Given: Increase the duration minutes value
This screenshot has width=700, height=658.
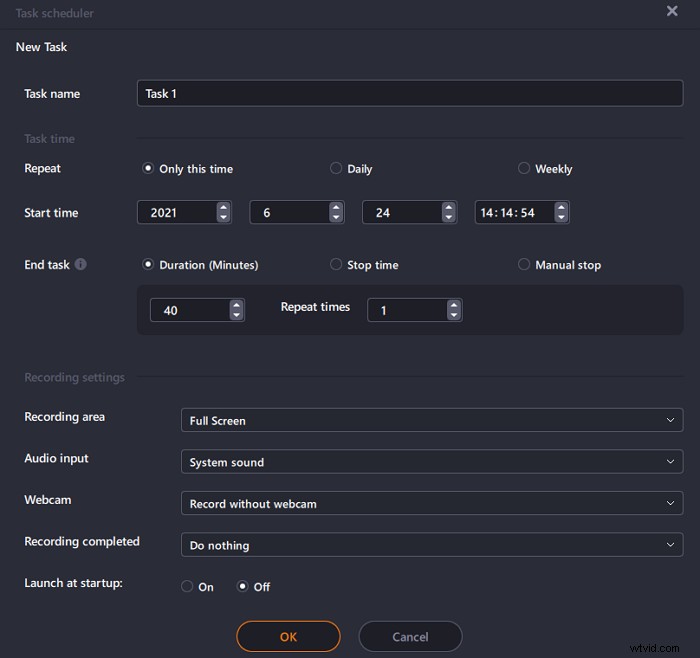Looking at the screenshot, I should click(x=236, y=305).
